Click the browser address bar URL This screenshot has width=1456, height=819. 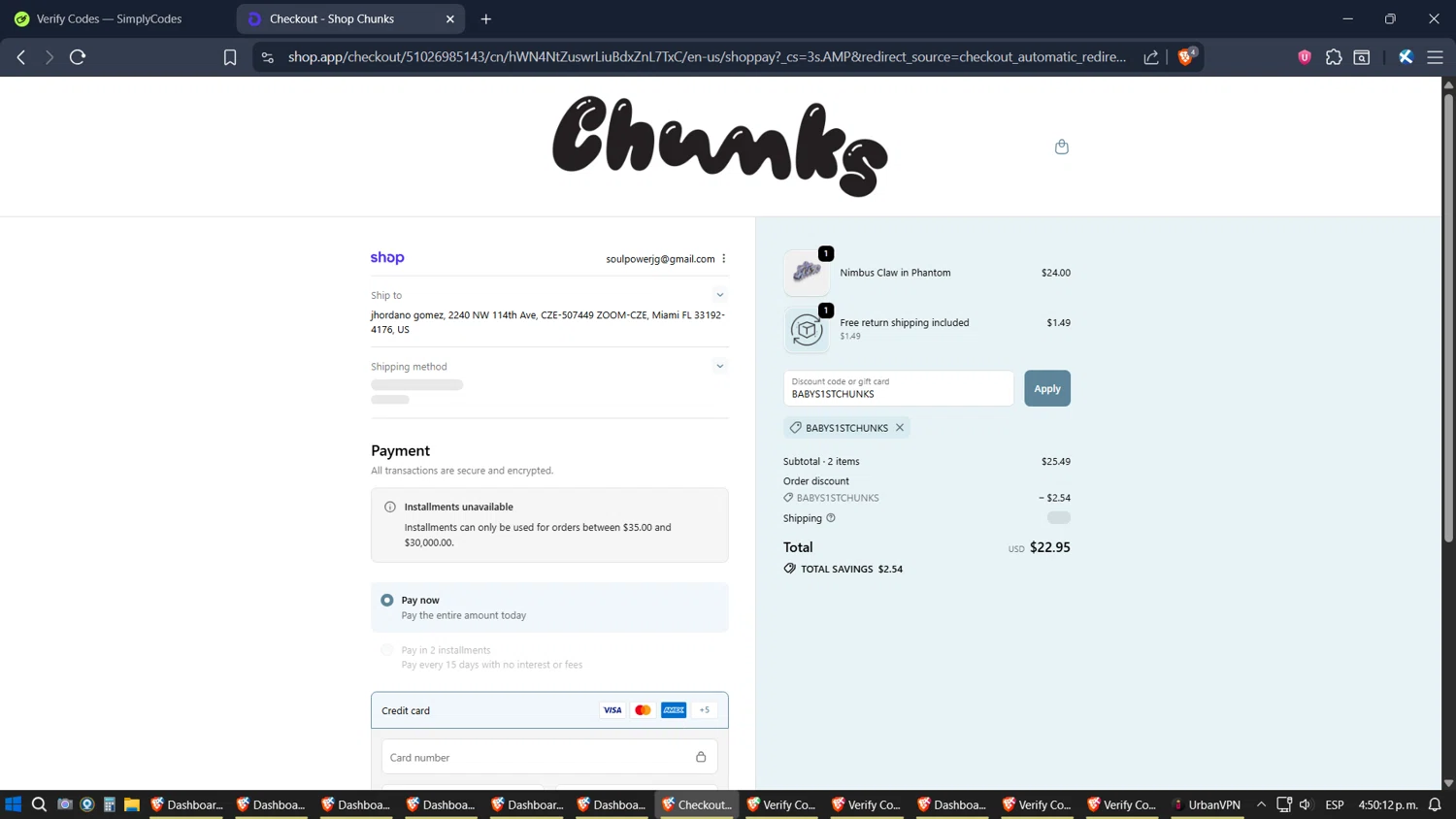pyautogui.click(x=707, y=57)
